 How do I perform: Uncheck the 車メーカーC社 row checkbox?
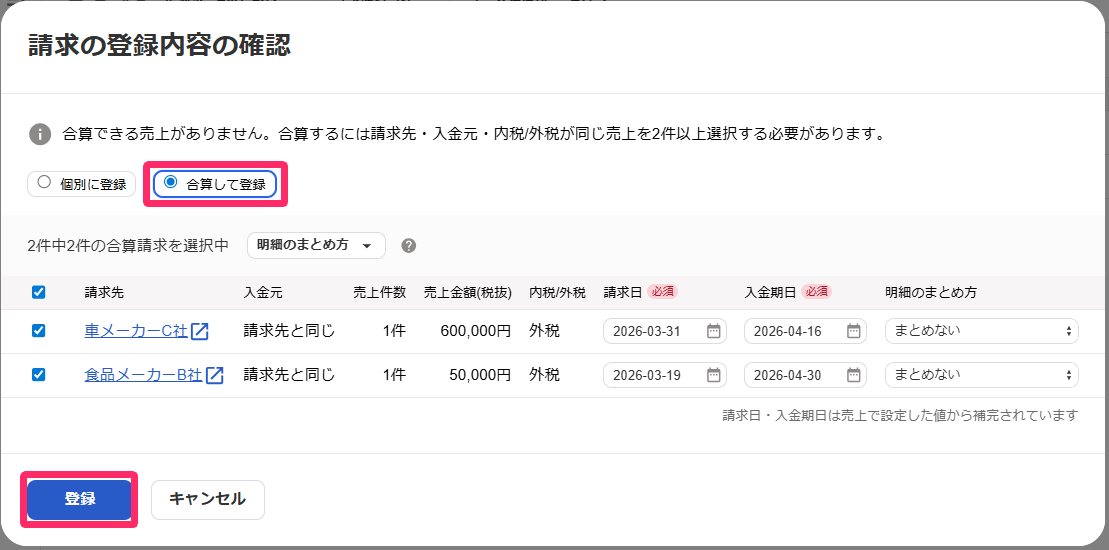39,331
